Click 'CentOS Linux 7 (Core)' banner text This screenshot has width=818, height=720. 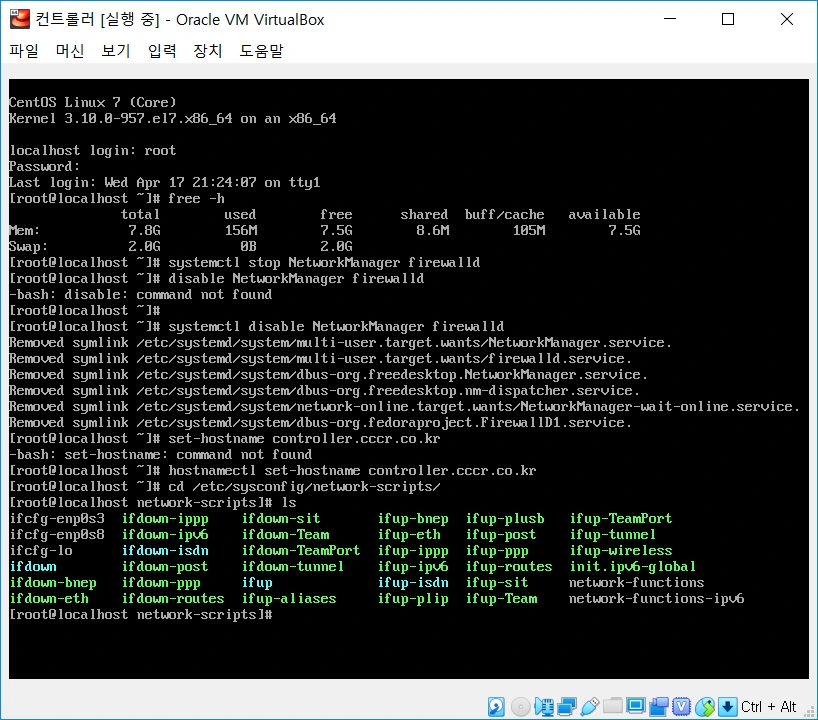coord(92,102)
